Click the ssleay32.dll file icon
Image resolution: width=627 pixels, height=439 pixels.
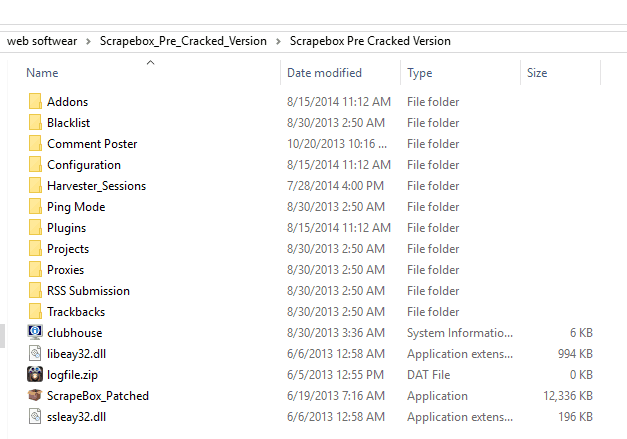35,416
